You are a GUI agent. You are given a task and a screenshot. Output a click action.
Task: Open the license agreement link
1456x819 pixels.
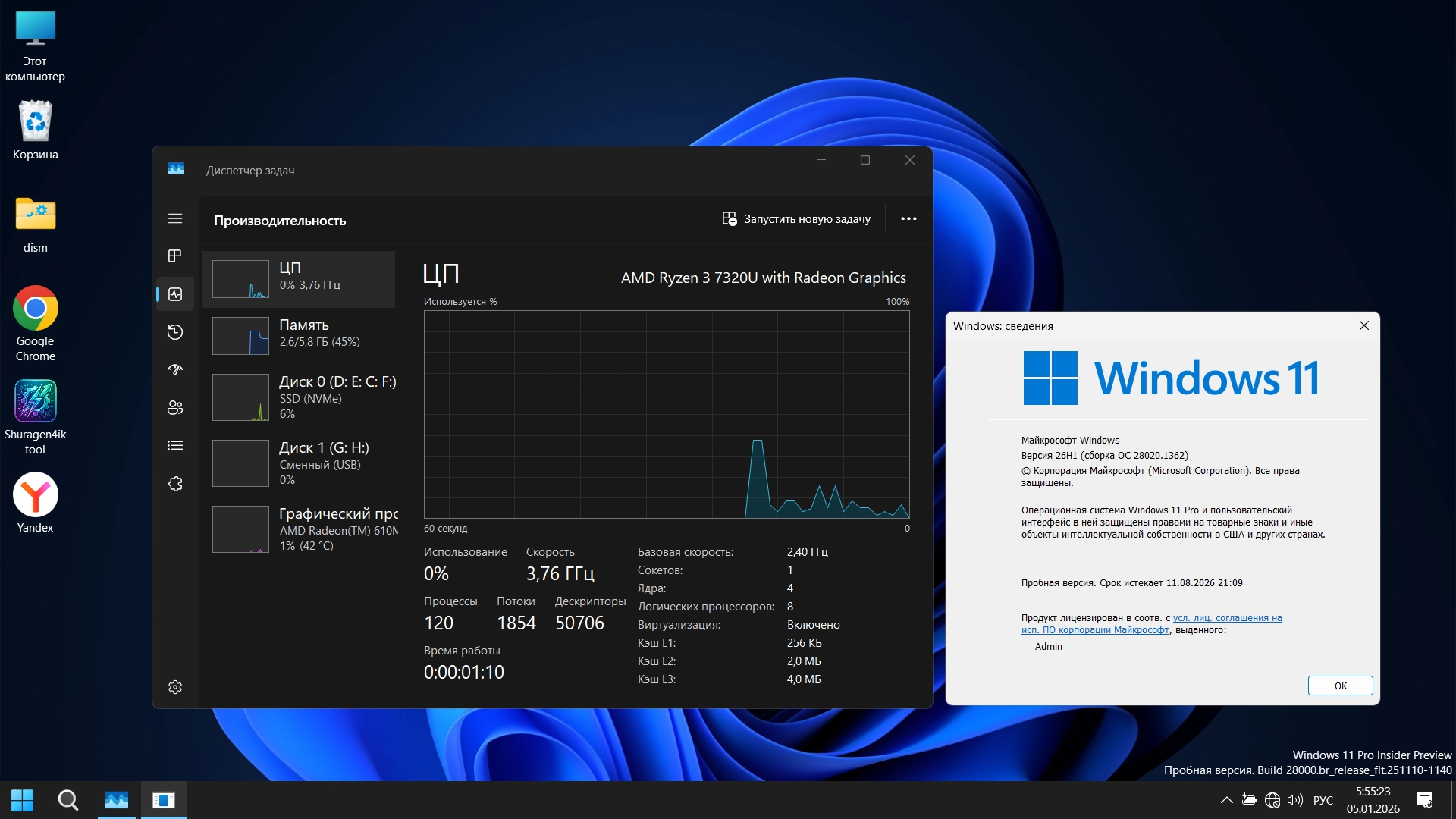(1227, 618)
